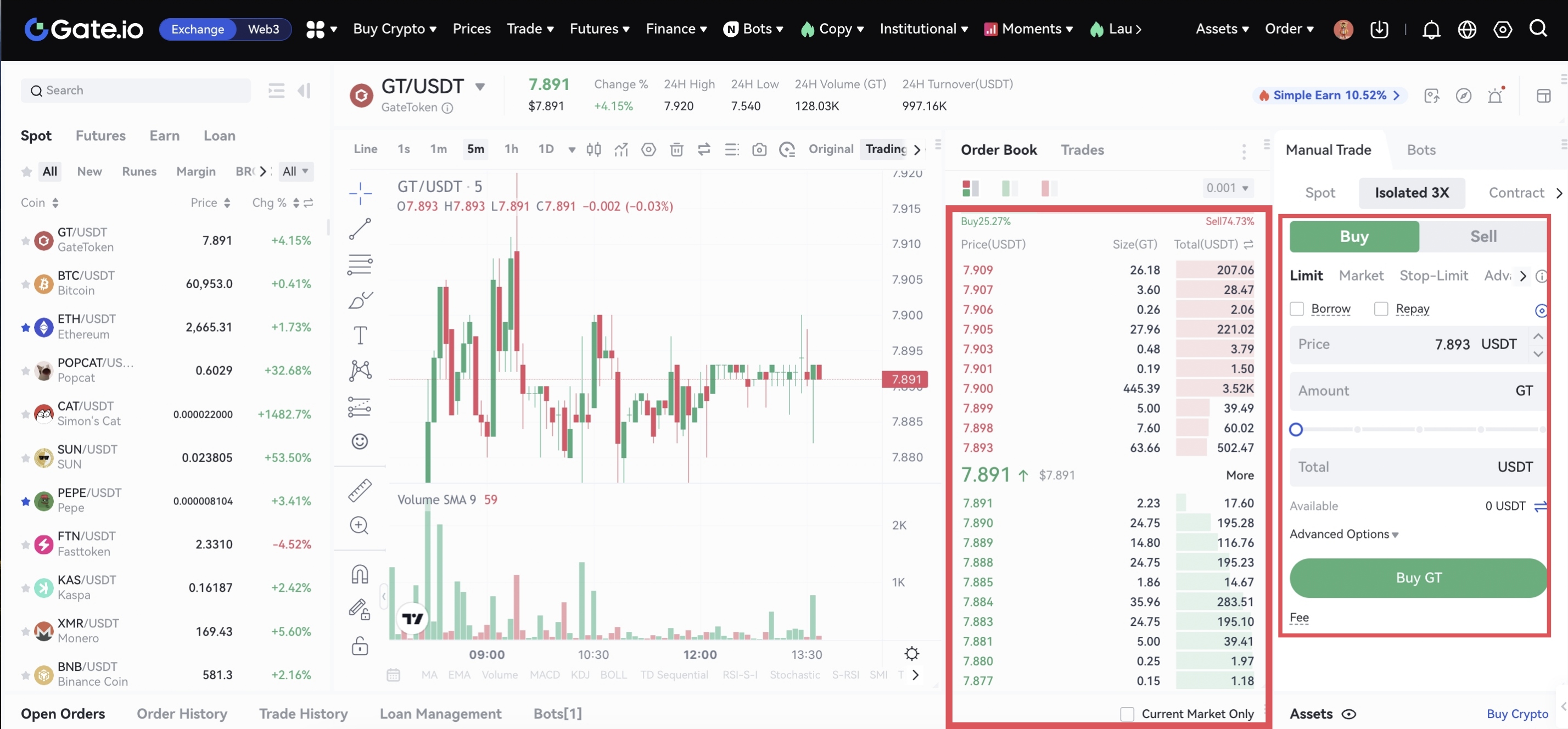The height and width of the screenshot is (729, 1568).
Task: Tick Current Market Only checkbox
Action: tap(1127, 714)
